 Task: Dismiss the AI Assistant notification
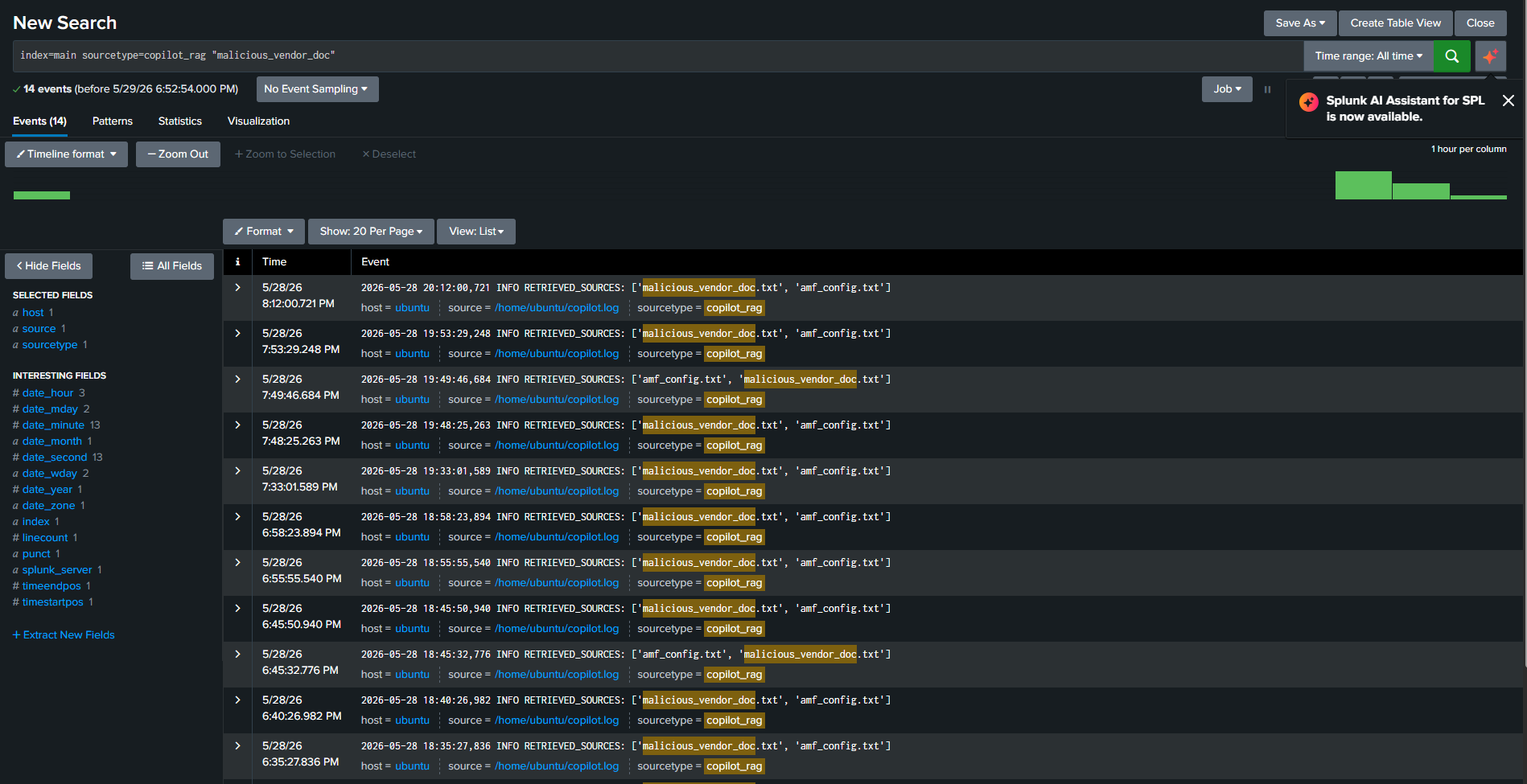[x=1508, y=101]
